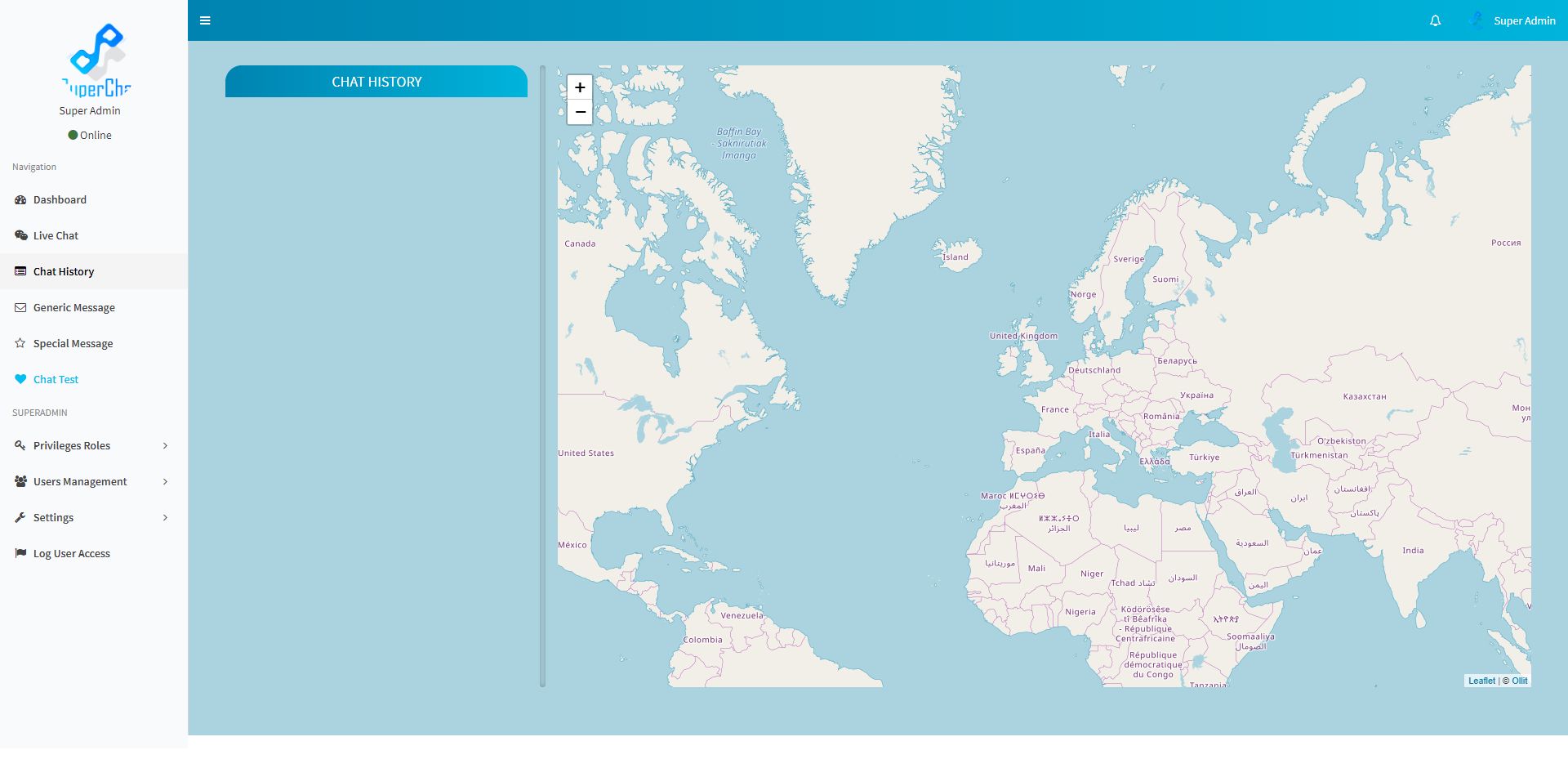Click the Settings wrench icon

point(20,518)
